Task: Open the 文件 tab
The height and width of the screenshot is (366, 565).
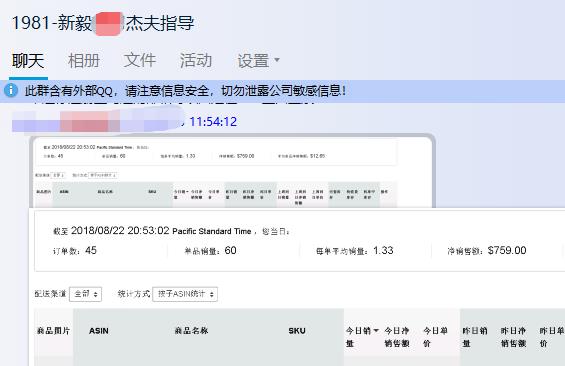Action: 140,60
